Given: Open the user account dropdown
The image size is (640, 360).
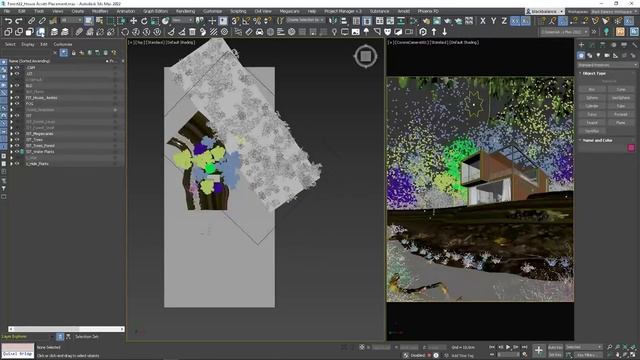Looking at the screenshot, I should click(545, 11).
